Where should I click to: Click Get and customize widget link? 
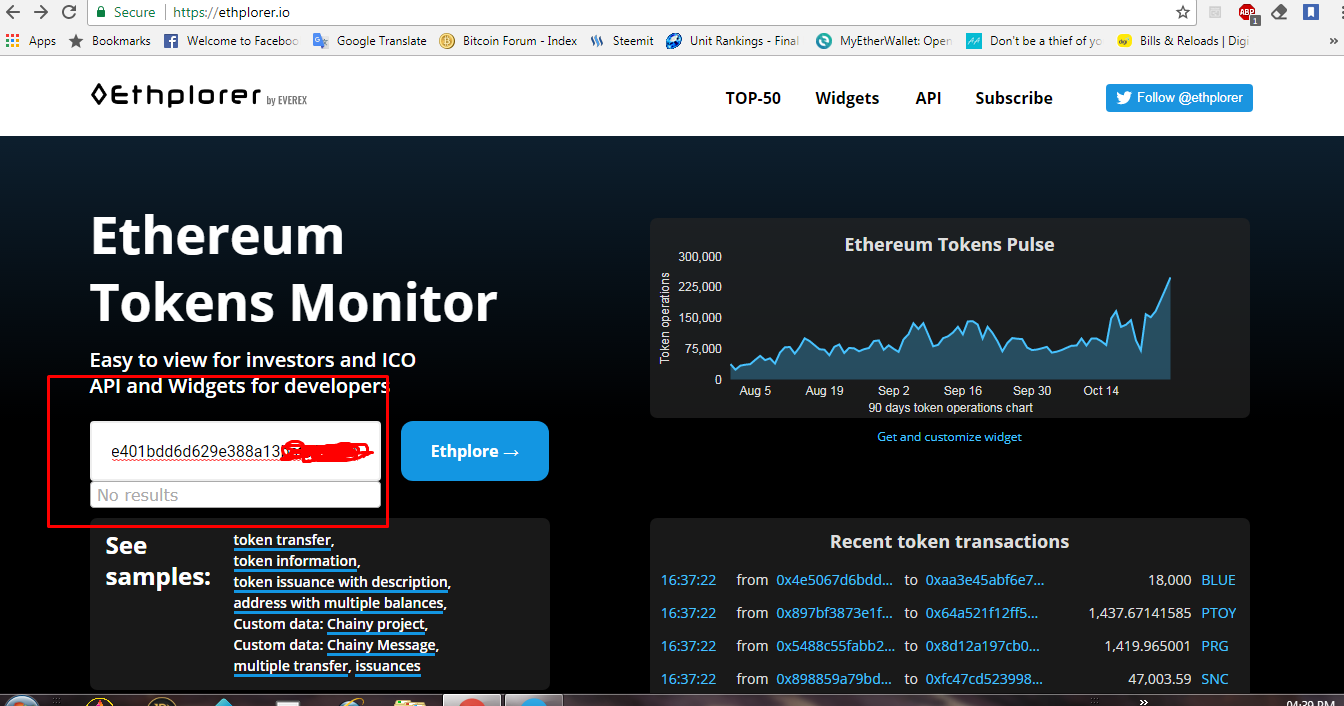[x=949, y=437]
